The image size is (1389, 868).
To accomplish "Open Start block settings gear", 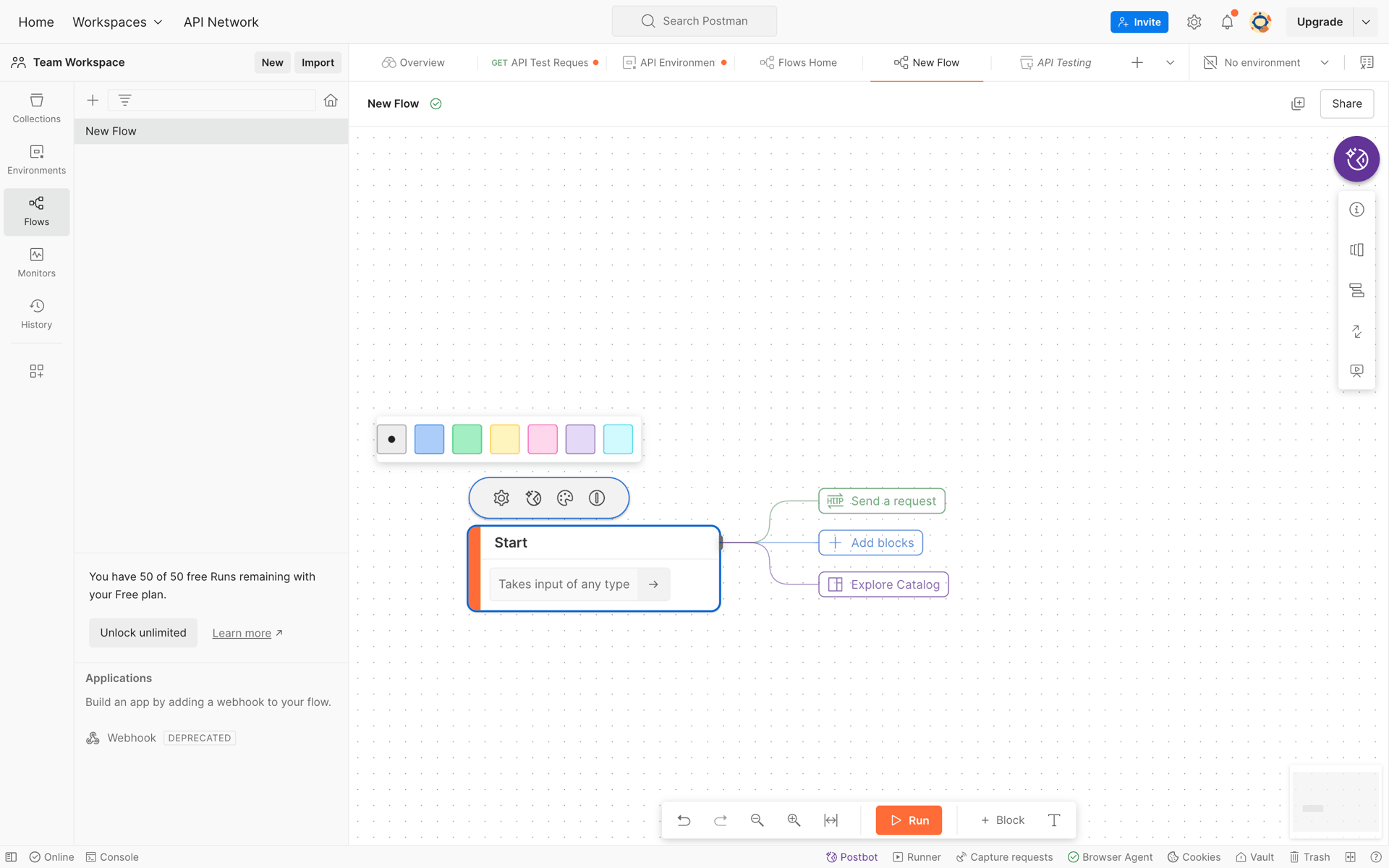I will pyautogui.click(x=501, y=498).
